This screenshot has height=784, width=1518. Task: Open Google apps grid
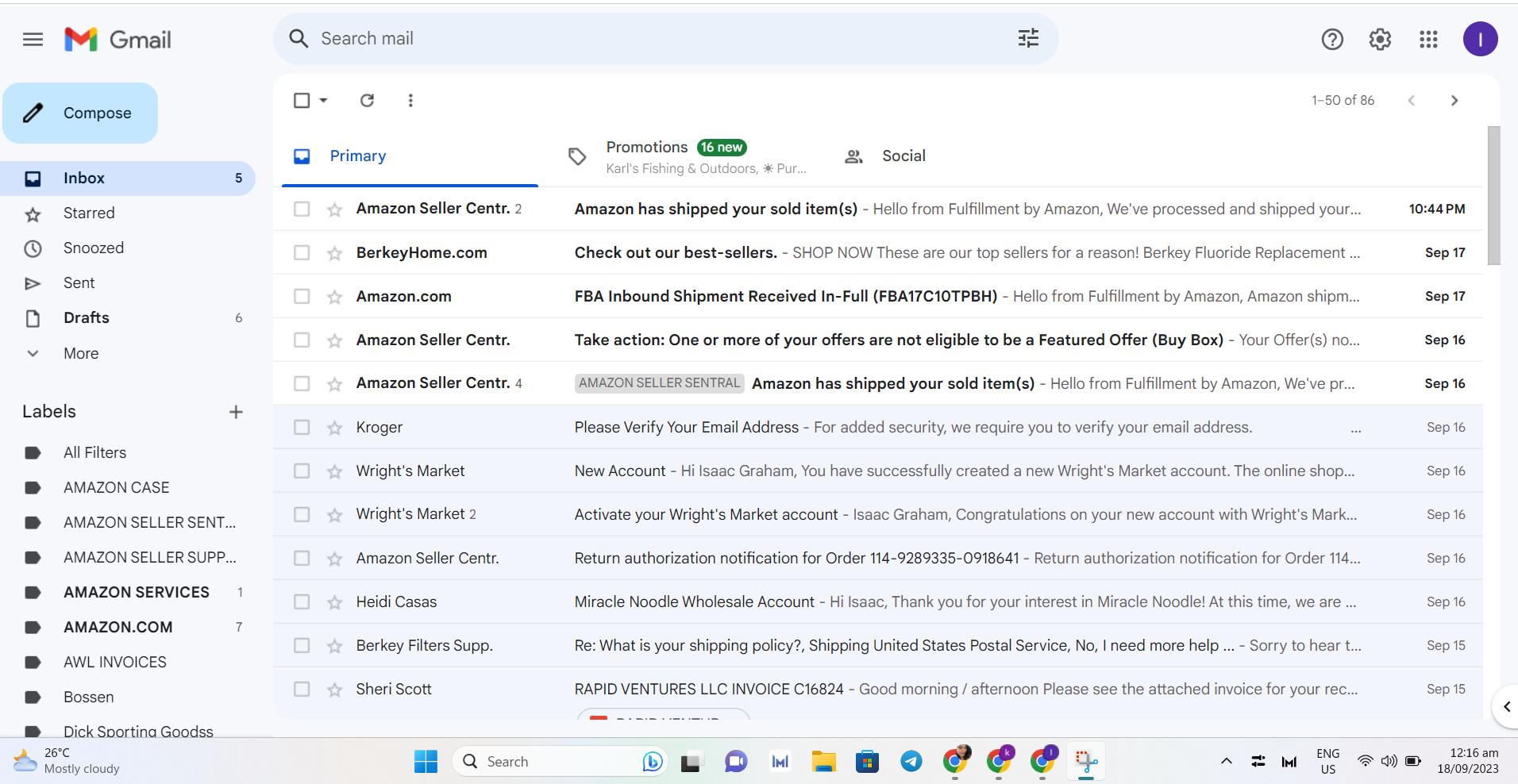click(1428, 39)
